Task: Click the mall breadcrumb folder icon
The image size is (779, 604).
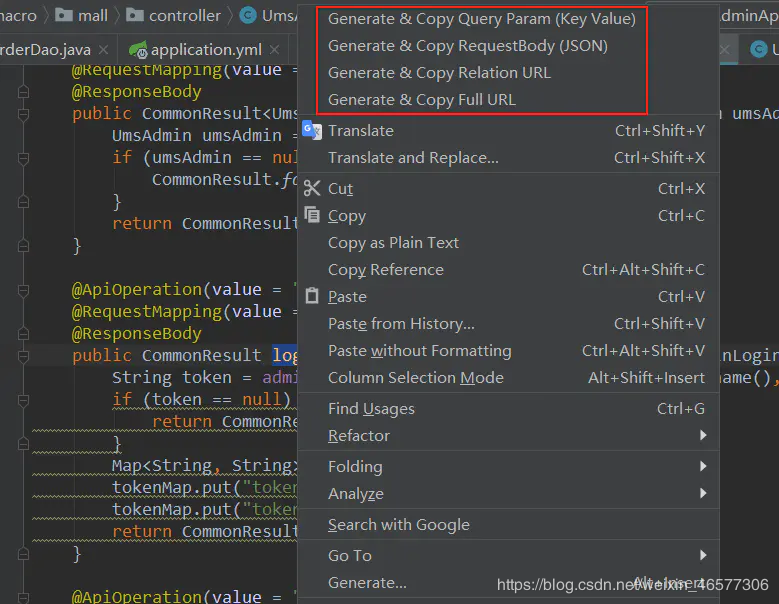Action: 63,15
